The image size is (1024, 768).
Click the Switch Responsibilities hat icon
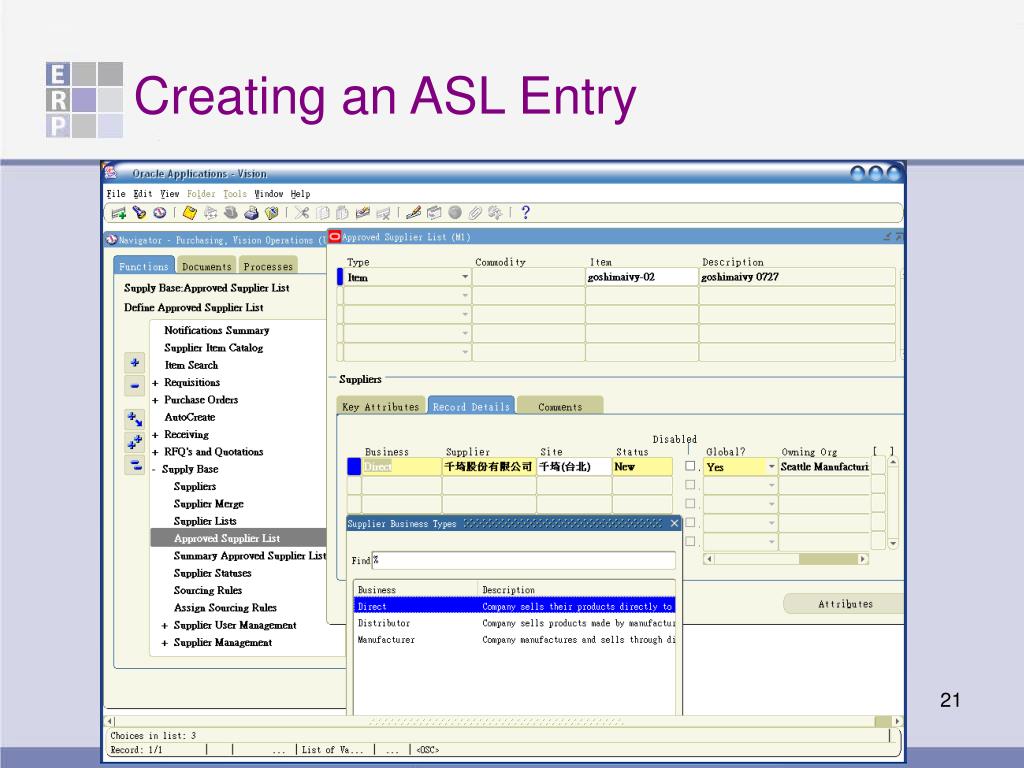[x=231, y=213]
